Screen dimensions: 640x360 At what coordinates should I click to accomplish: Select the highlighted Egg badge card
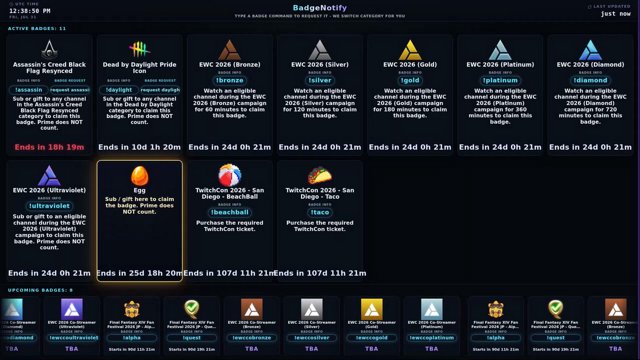click(139, 221)
